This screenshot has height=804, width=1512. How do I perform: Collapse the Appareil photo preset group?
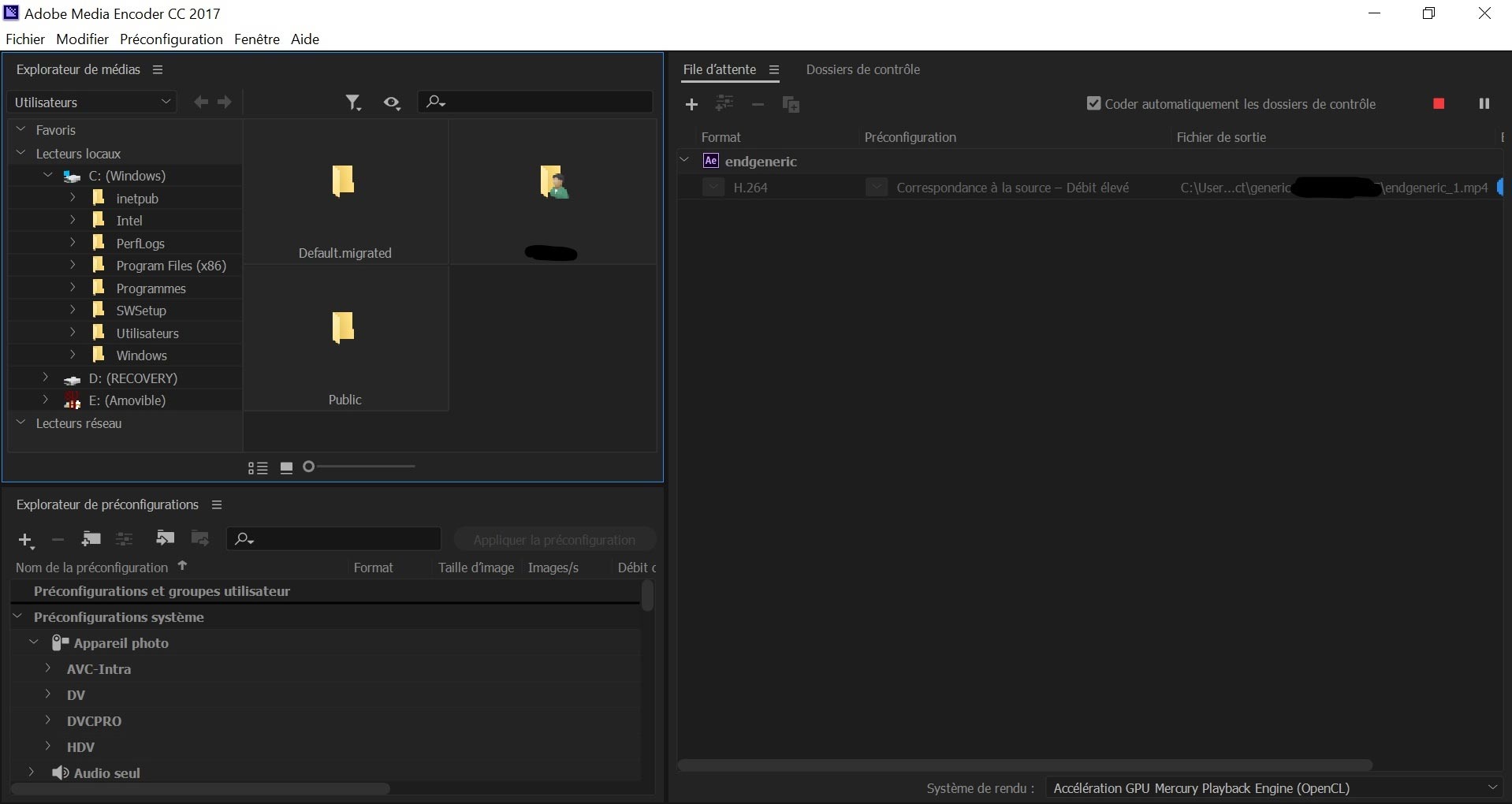pos(34,642)
